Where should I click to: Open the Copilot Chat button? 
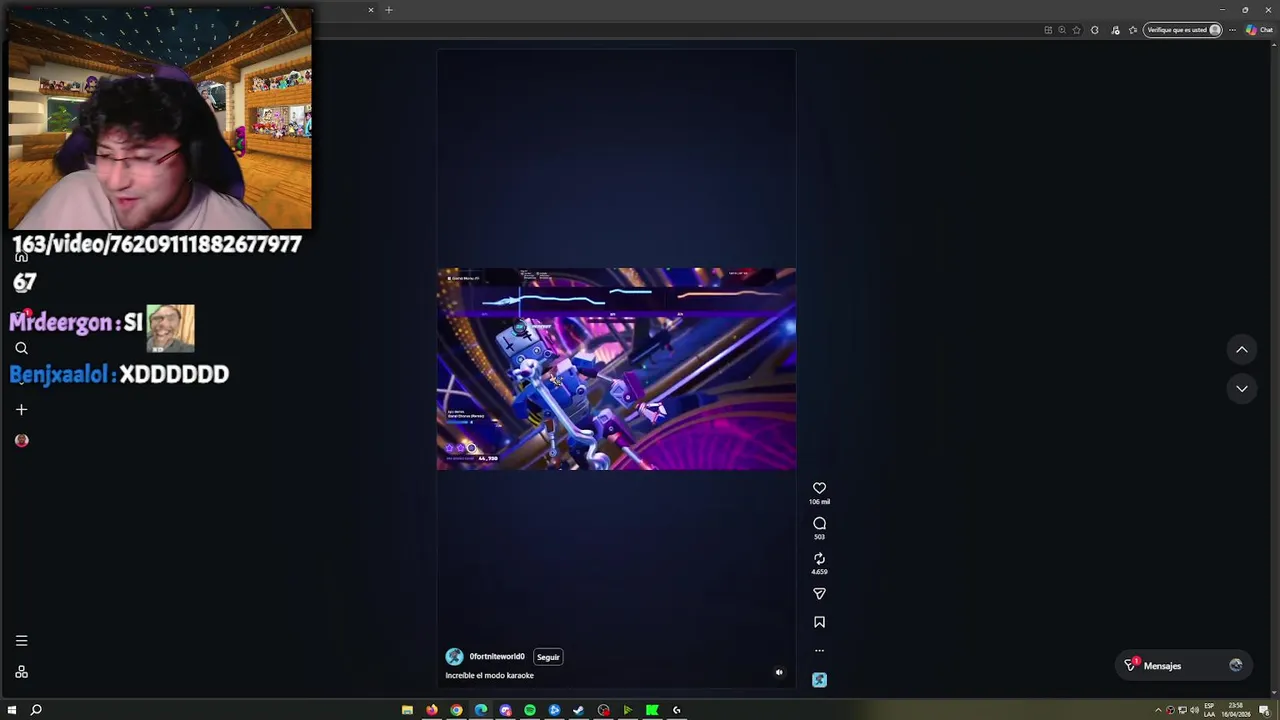1259,30
